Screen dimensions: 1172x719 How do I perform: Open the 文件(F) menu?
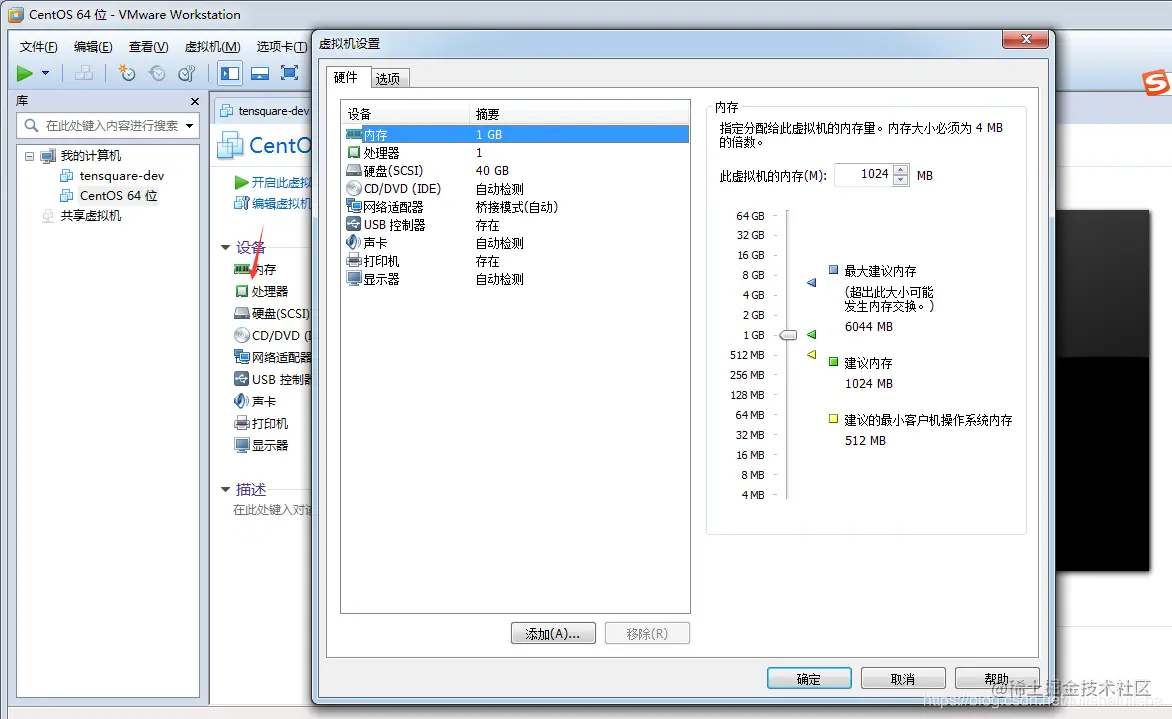click(38, 47)
